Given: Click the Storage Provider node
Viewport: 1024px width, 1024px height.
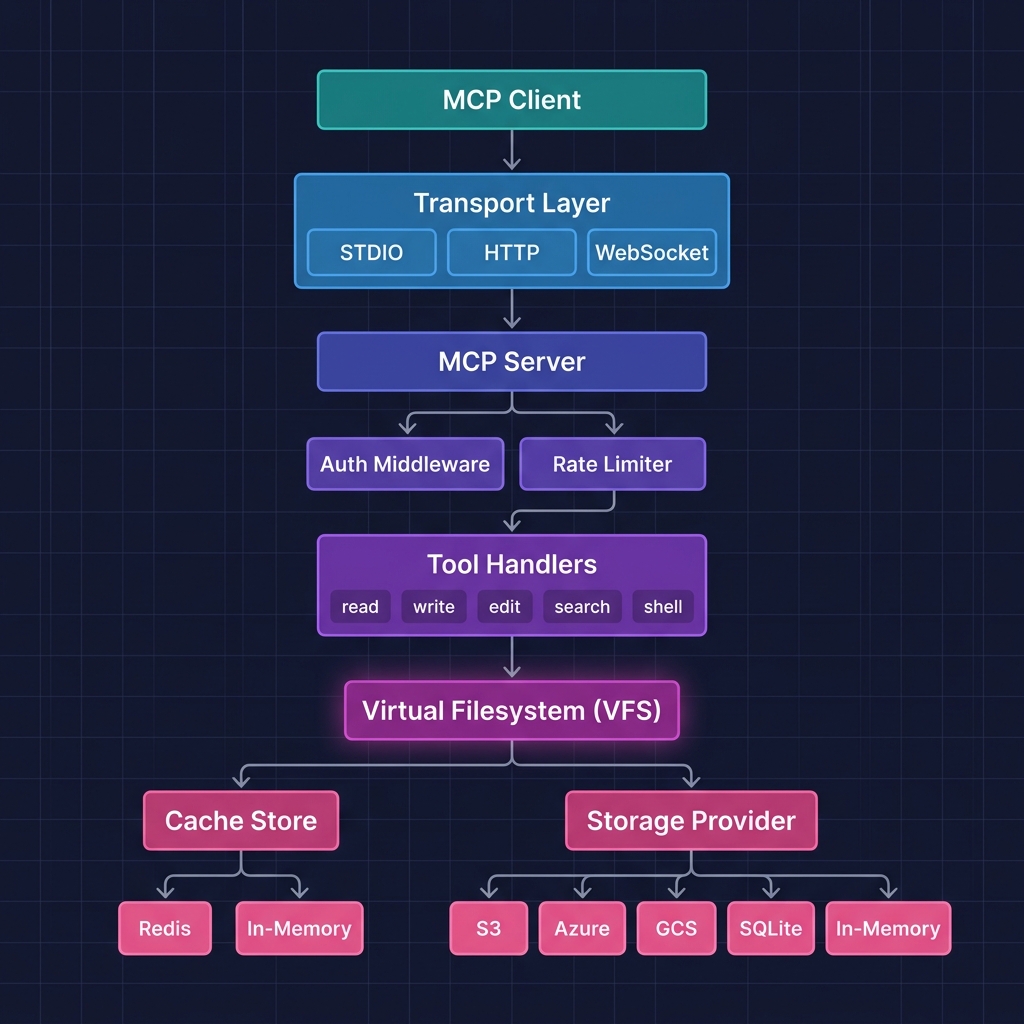Looking at the screenshot, I should (691, 821).
